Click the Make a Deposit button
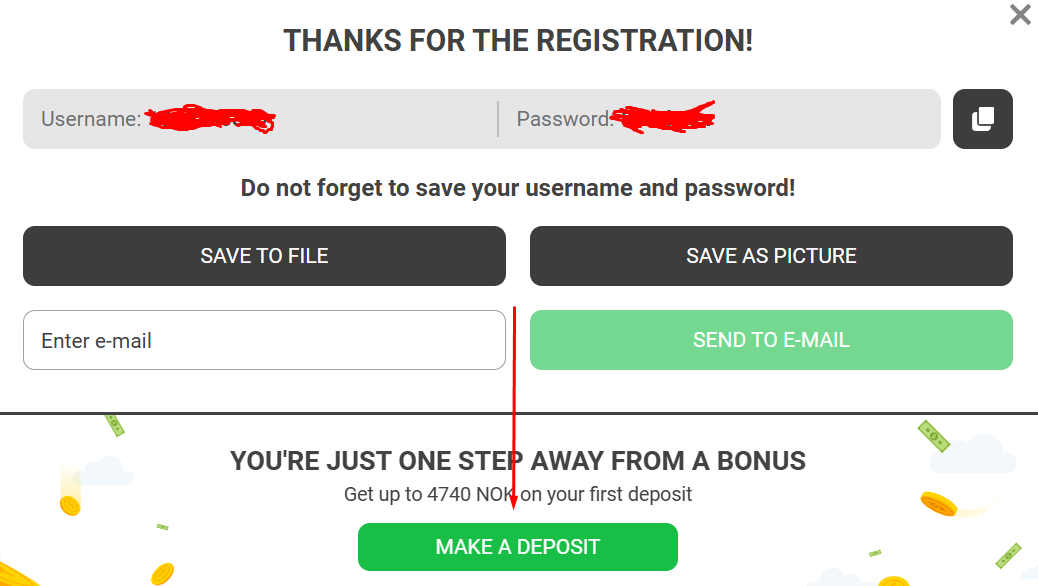The image size is (1038, 586). [x=517, y=547]
